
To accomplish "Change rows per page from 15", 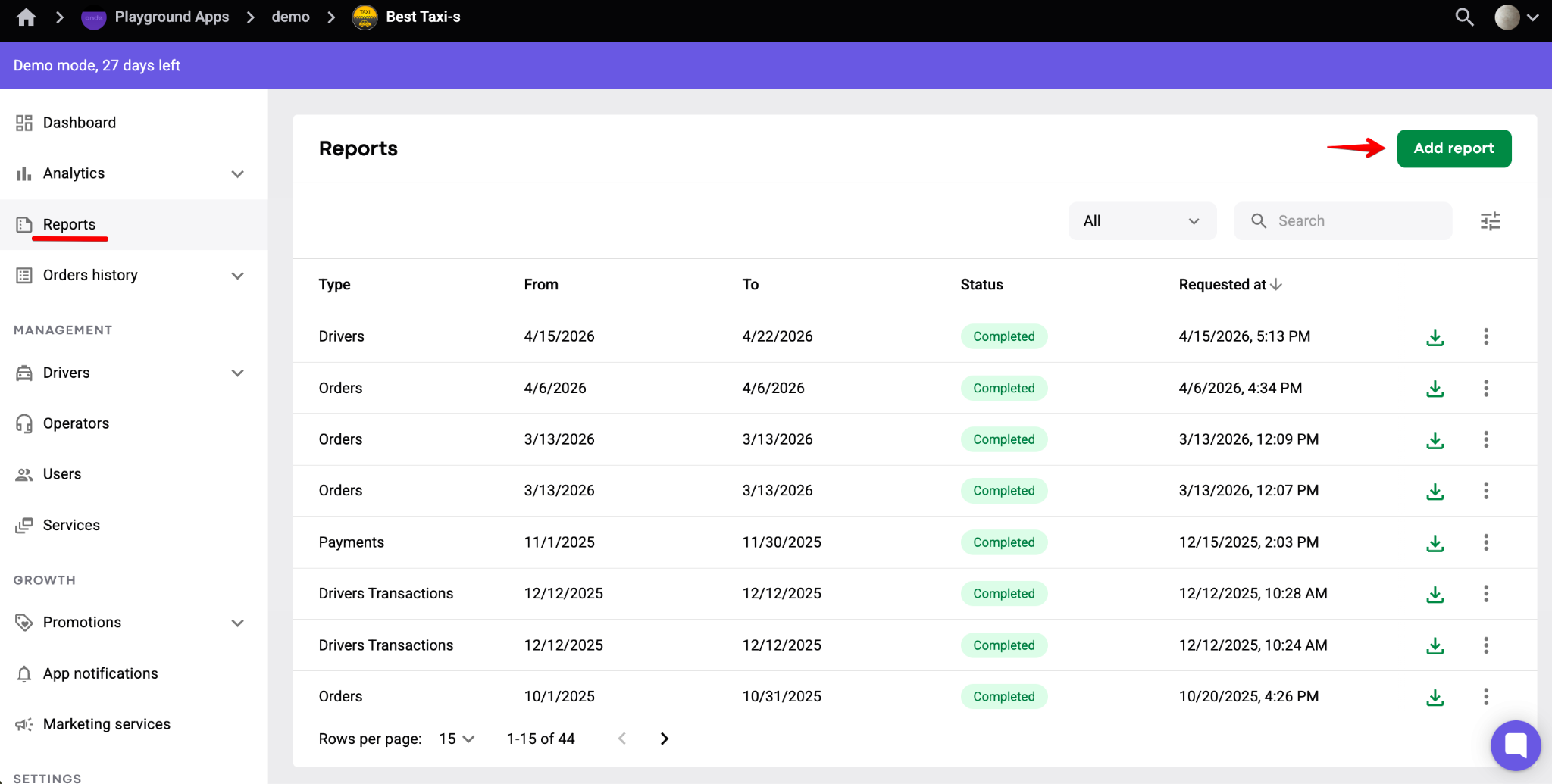I will (457, 739).
